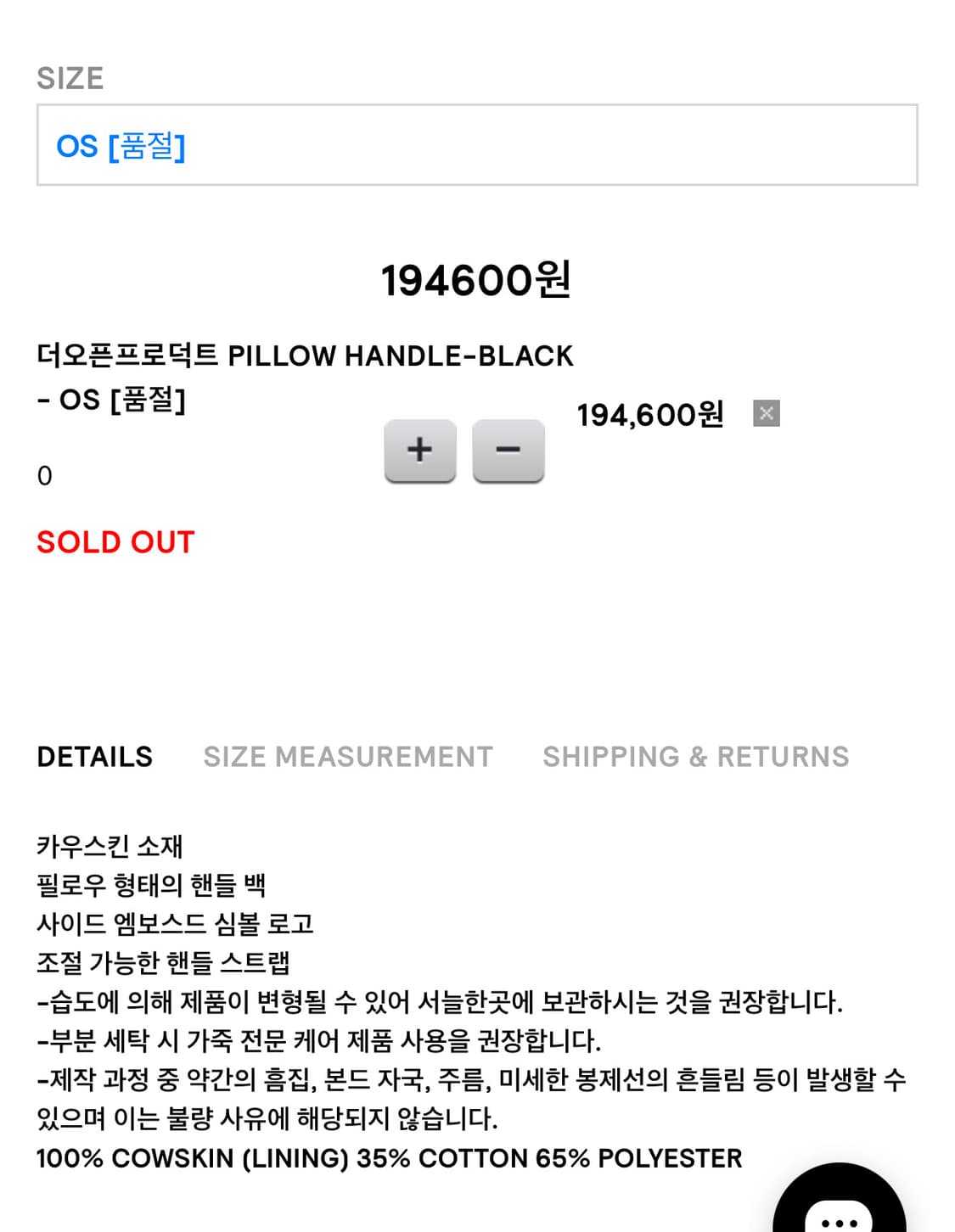Increase quantity with the plus button

click(x=419, y=451)
